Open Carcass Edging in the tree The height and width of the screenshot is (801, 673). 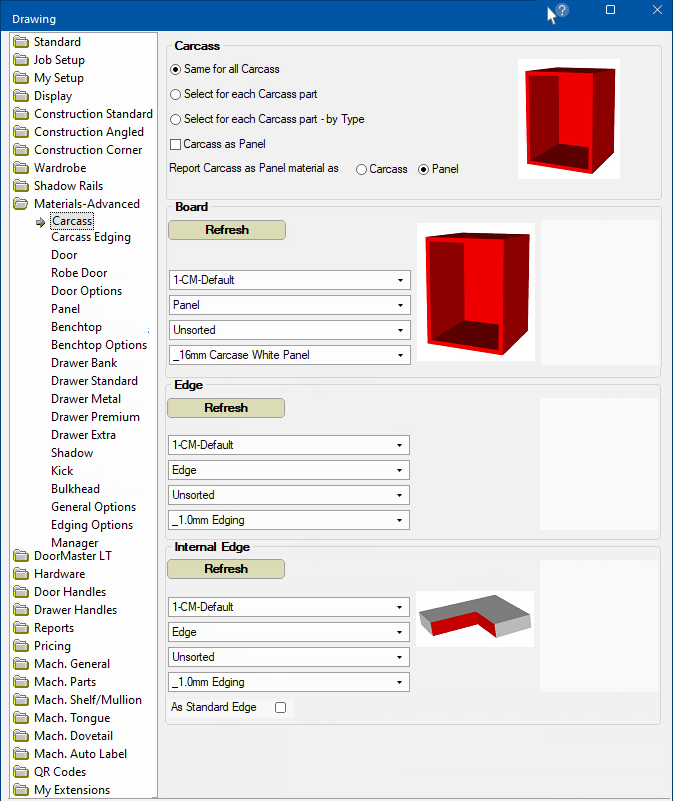(x=90, y=237)
